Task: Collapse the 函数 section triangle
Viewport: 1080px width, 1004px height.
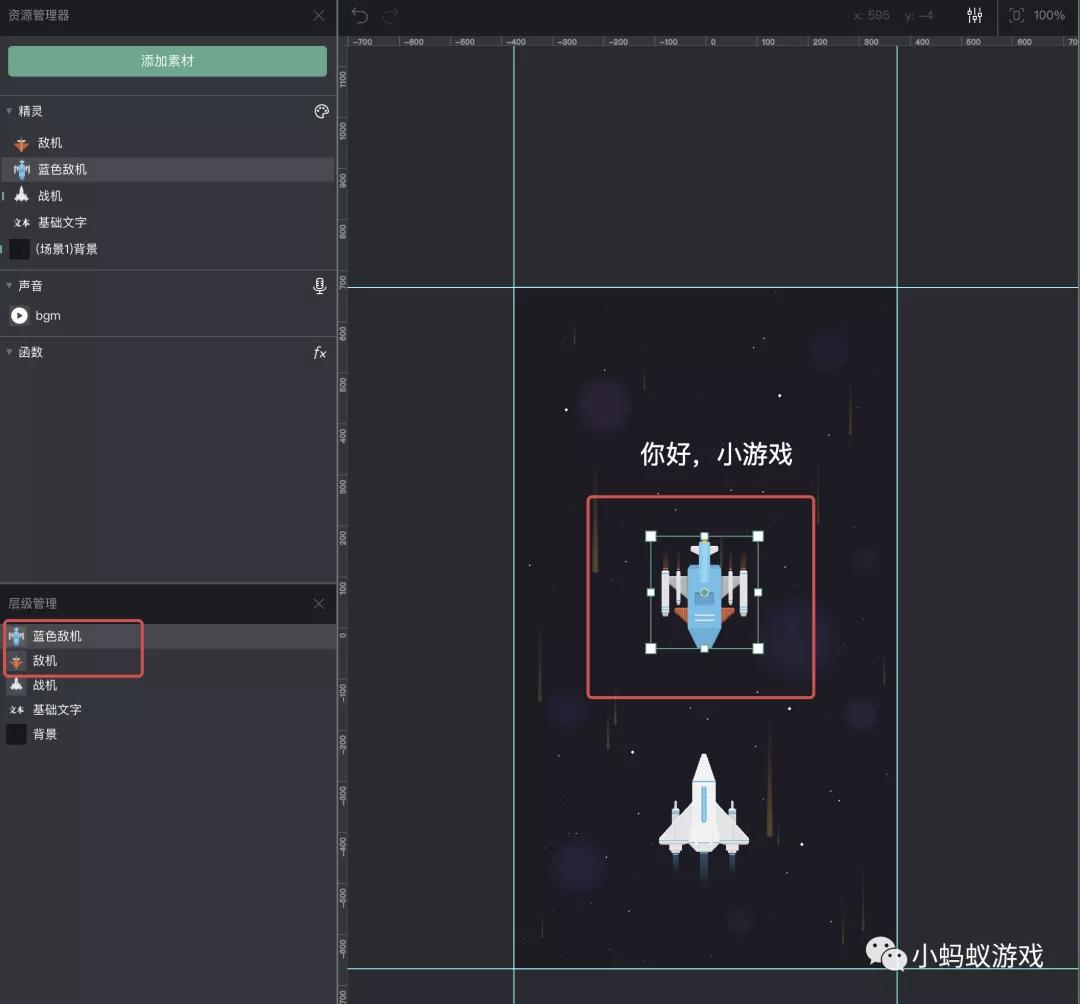Action: coord(9,352)
